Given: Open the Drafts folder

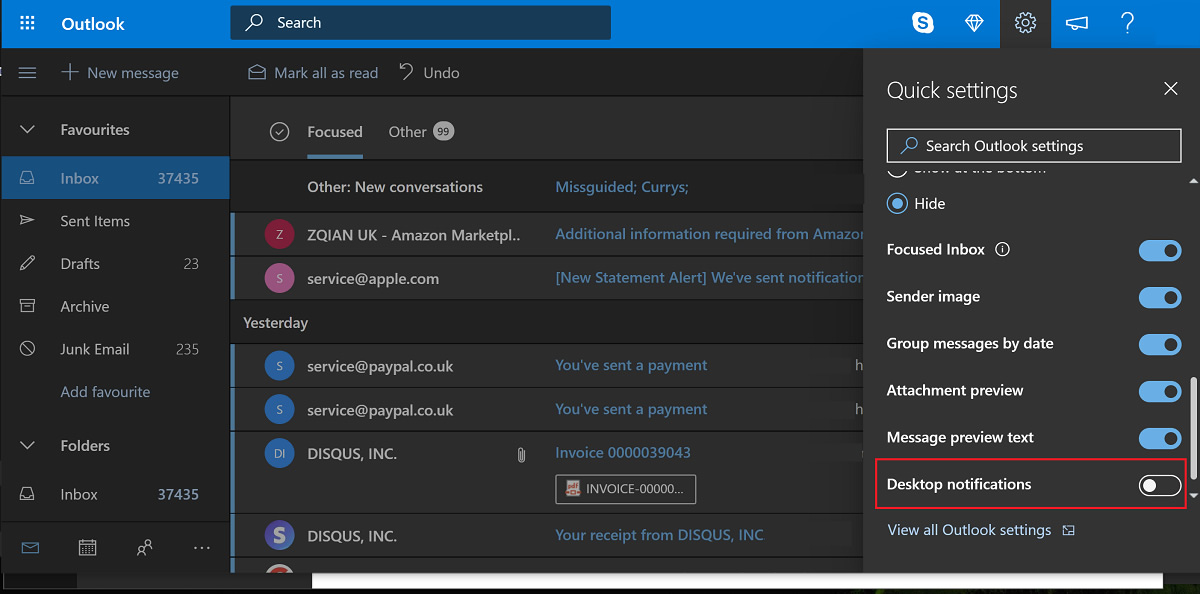Looking at the screenshot, I should click(x=115, y=264).
